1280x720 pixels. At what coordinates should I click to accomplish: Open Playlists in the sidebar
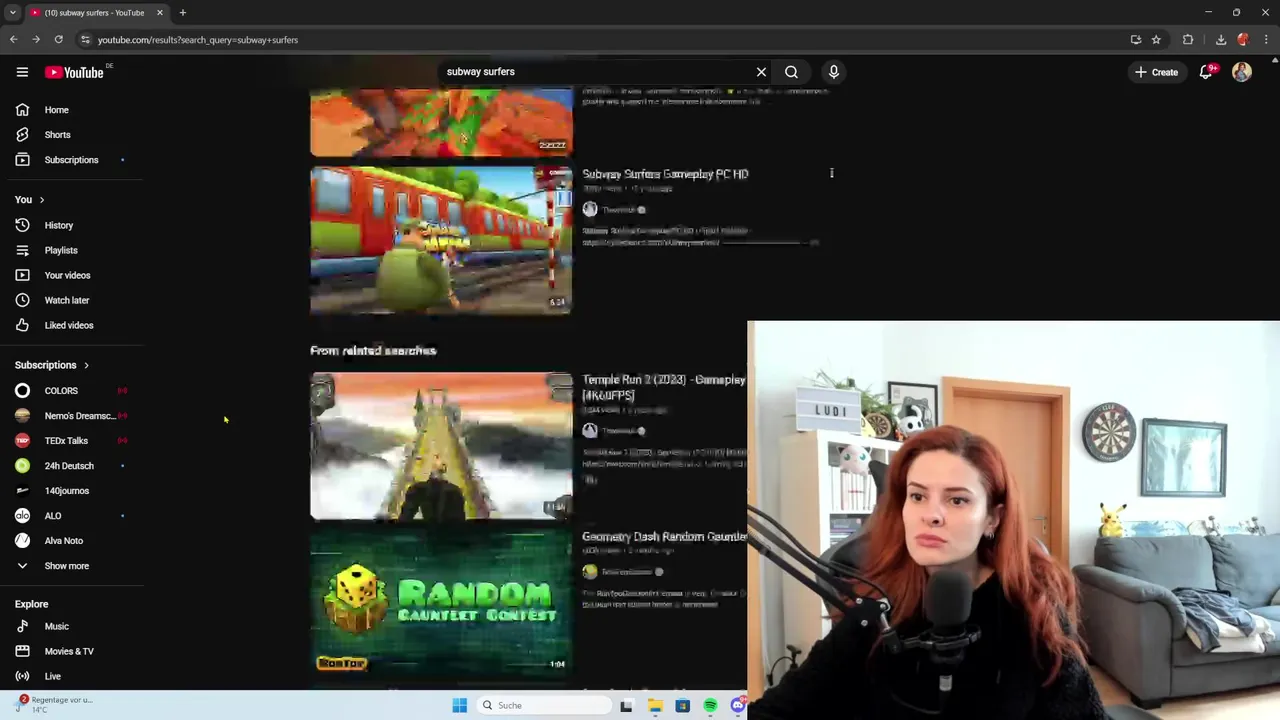click(x=72, y=250)
